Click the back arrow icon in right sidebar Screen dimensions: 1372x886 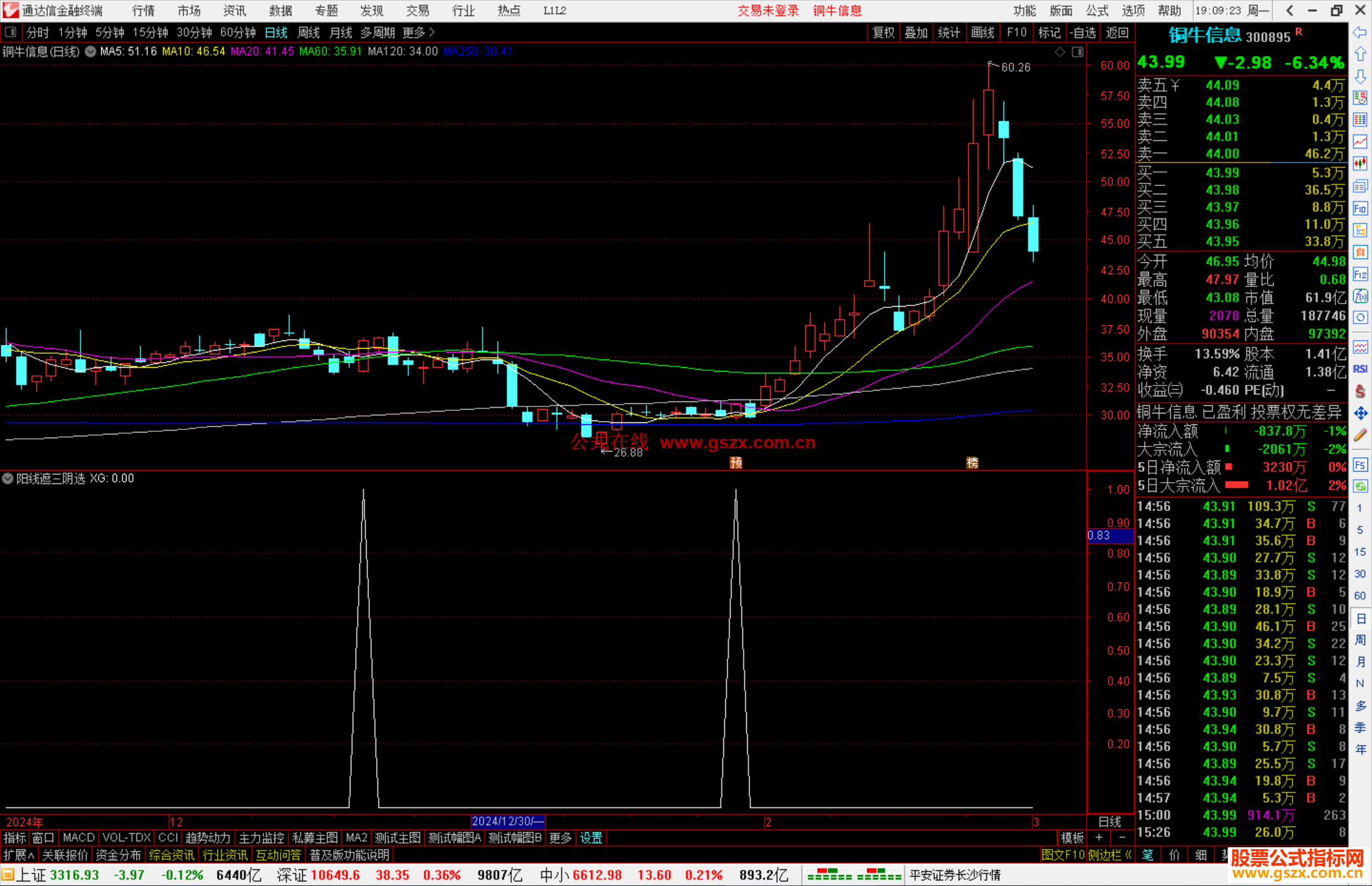coord(1360,32)
